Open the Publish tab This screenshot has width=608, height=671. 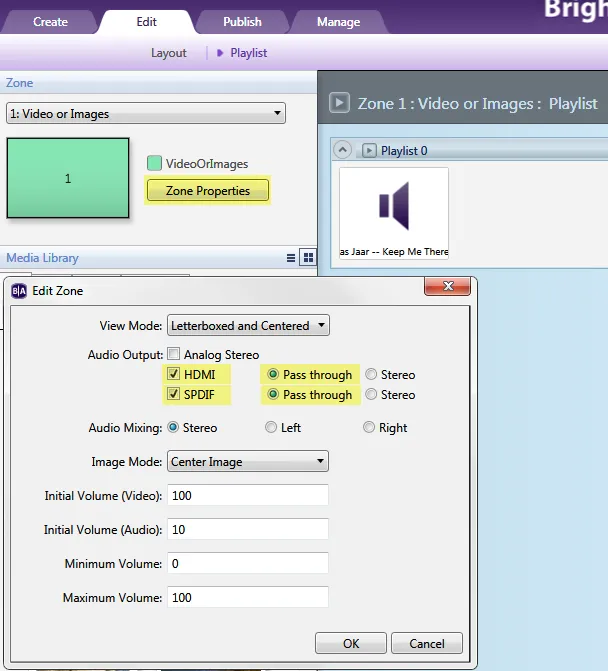click(242, 22)
